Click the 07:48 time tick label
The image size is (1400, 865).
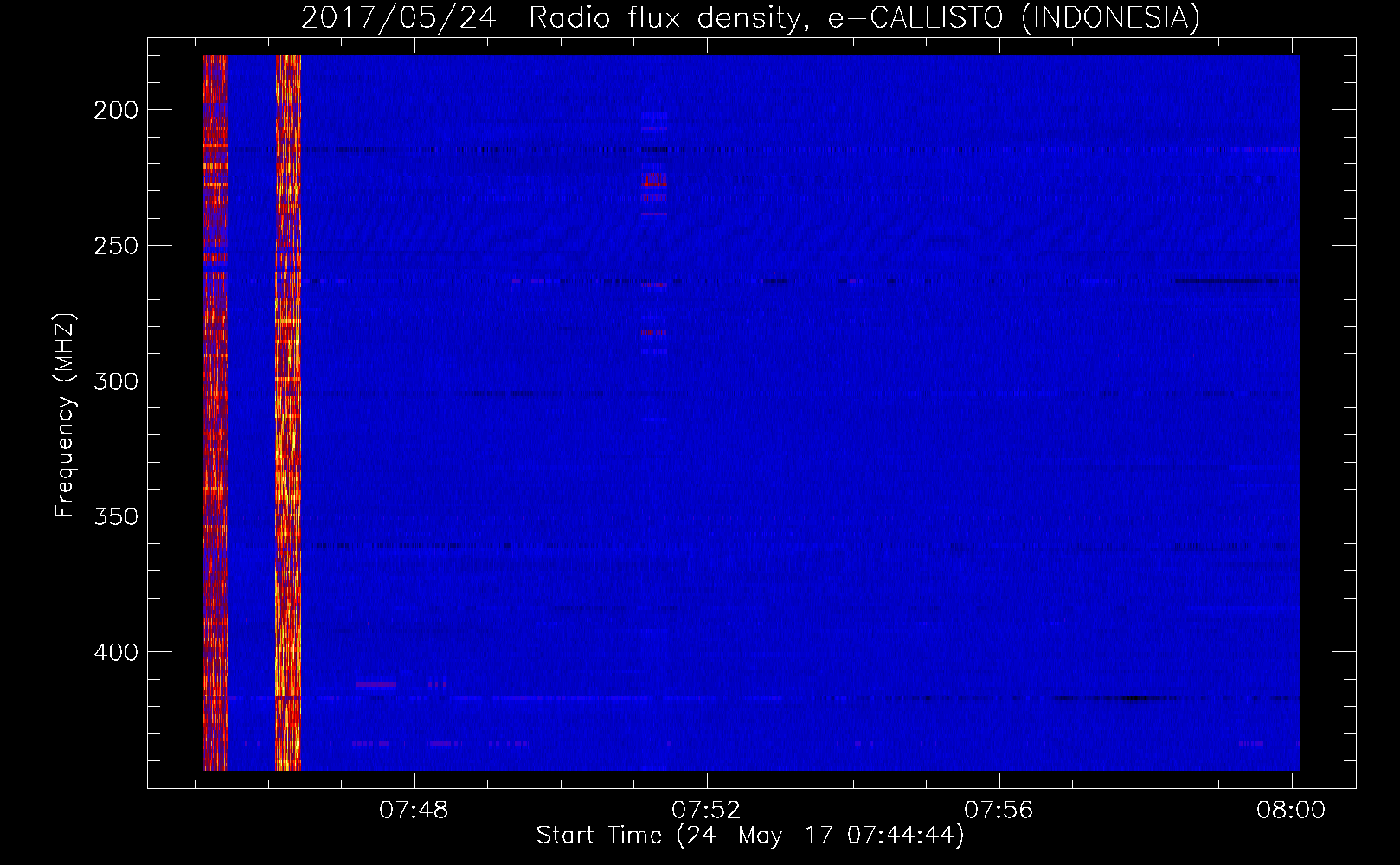coord(414,811)
